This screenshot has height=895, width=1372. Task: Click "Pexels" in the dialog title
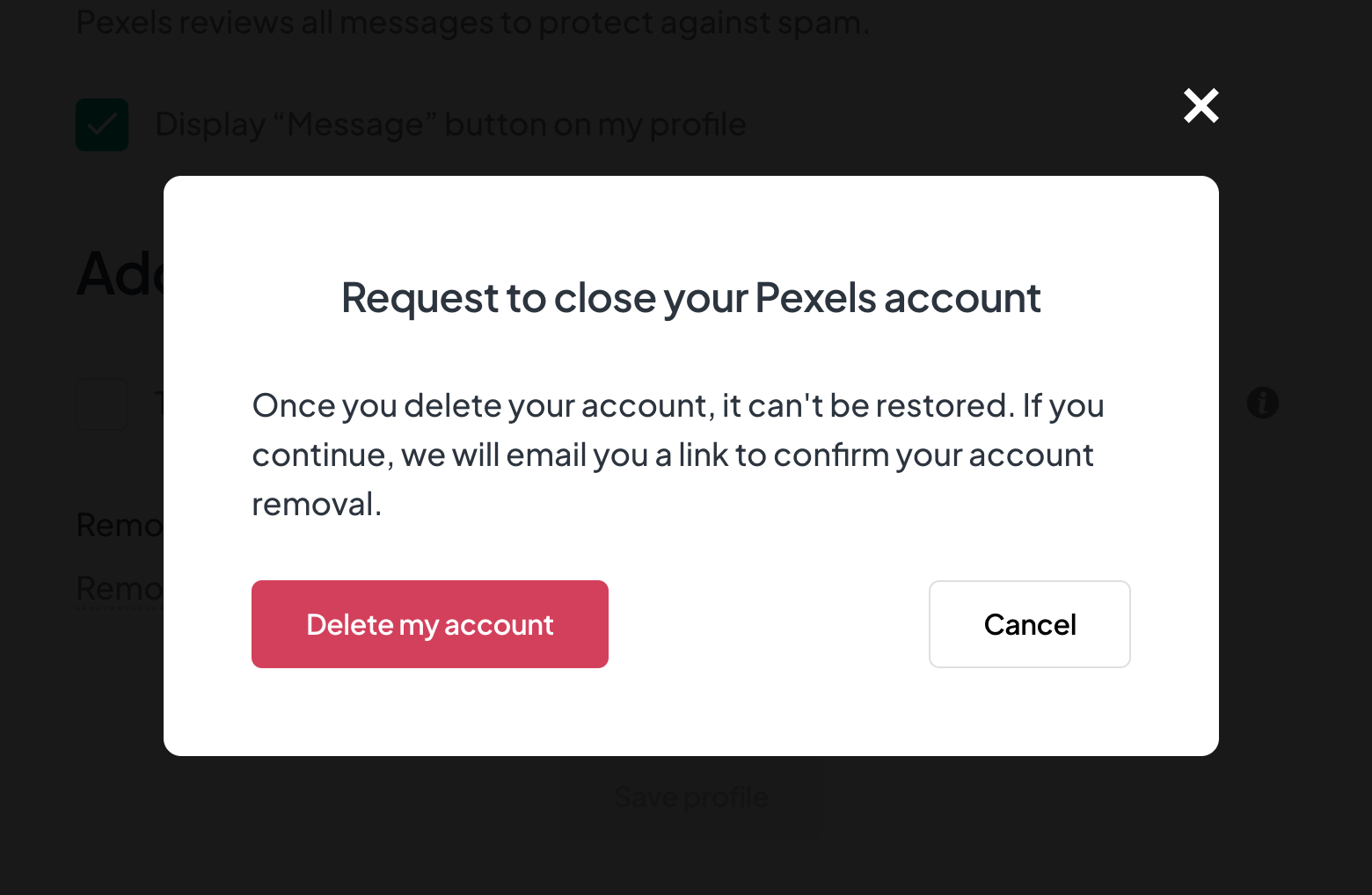point(815,298)
